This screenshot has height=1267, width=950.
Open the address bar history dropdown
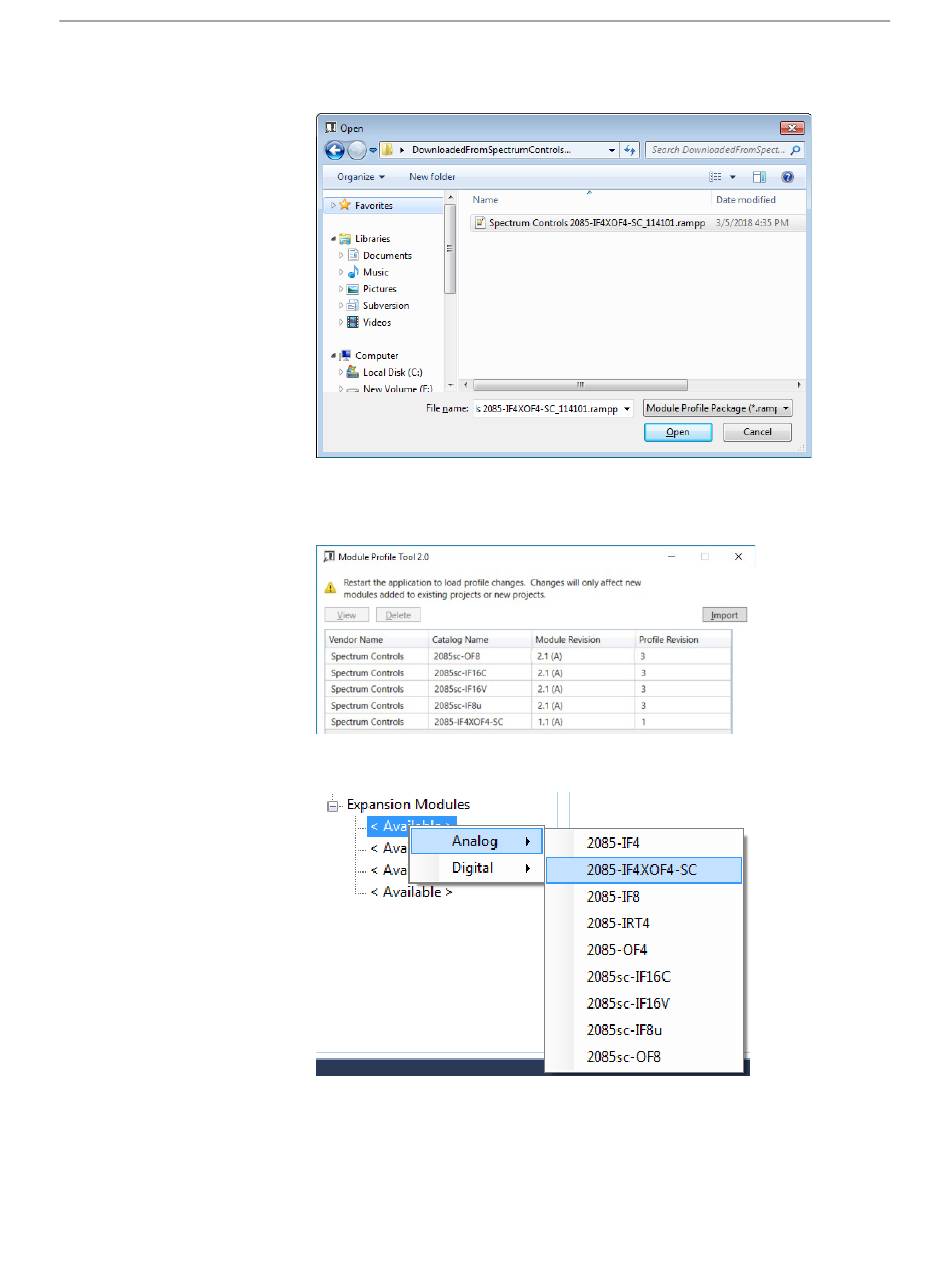pos(612,150)
